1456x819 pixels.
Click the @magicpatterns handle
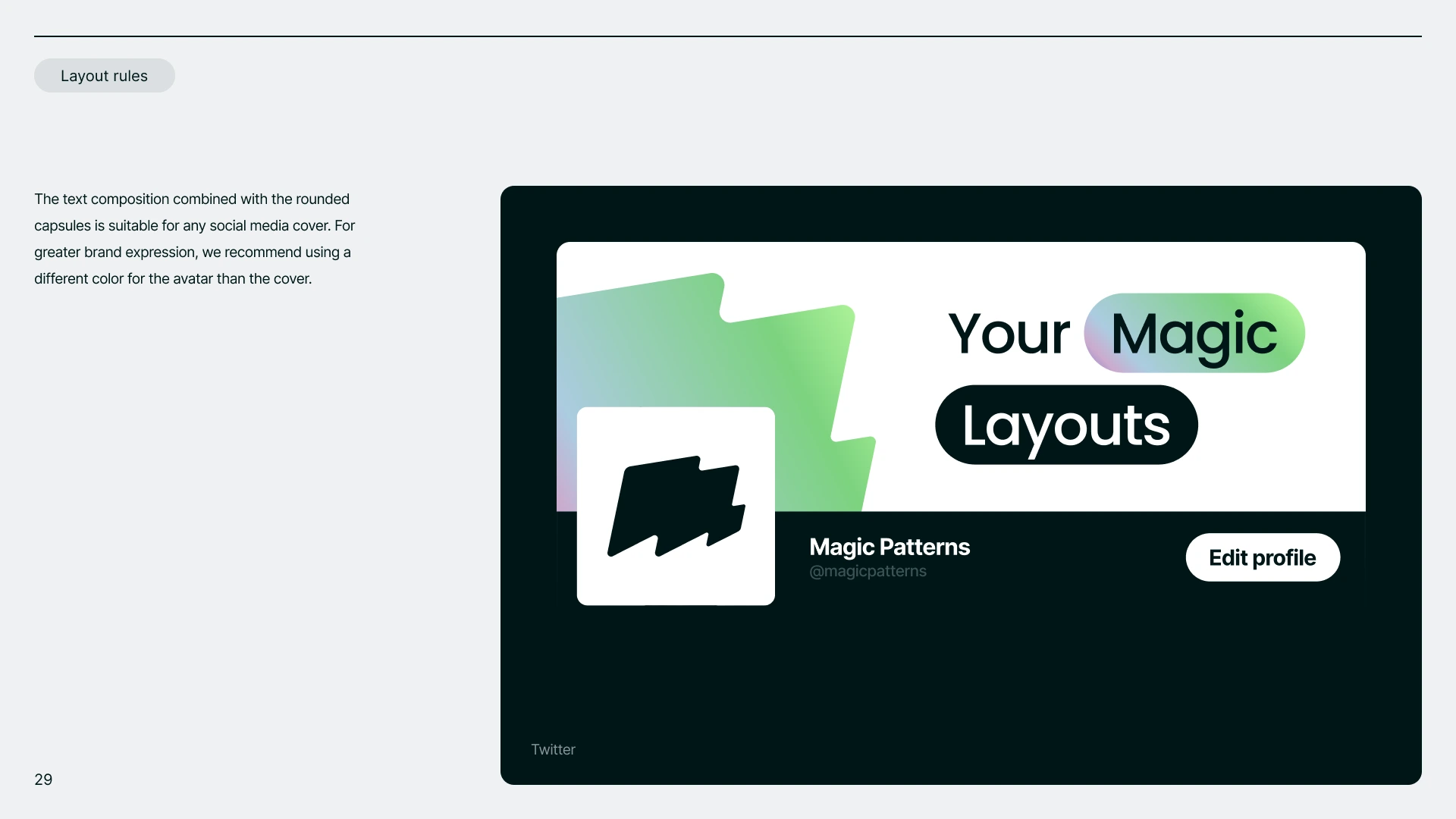[868, 571]
